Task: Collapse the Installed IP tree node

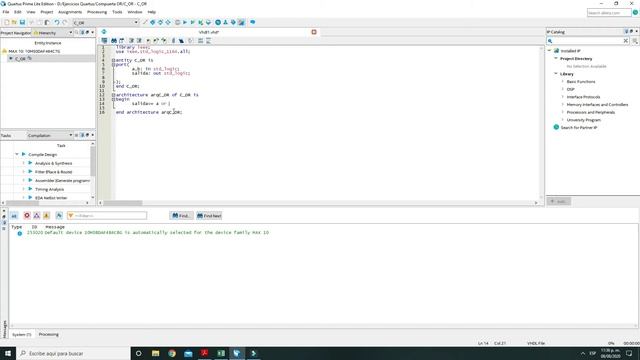Action: [549, 51]
